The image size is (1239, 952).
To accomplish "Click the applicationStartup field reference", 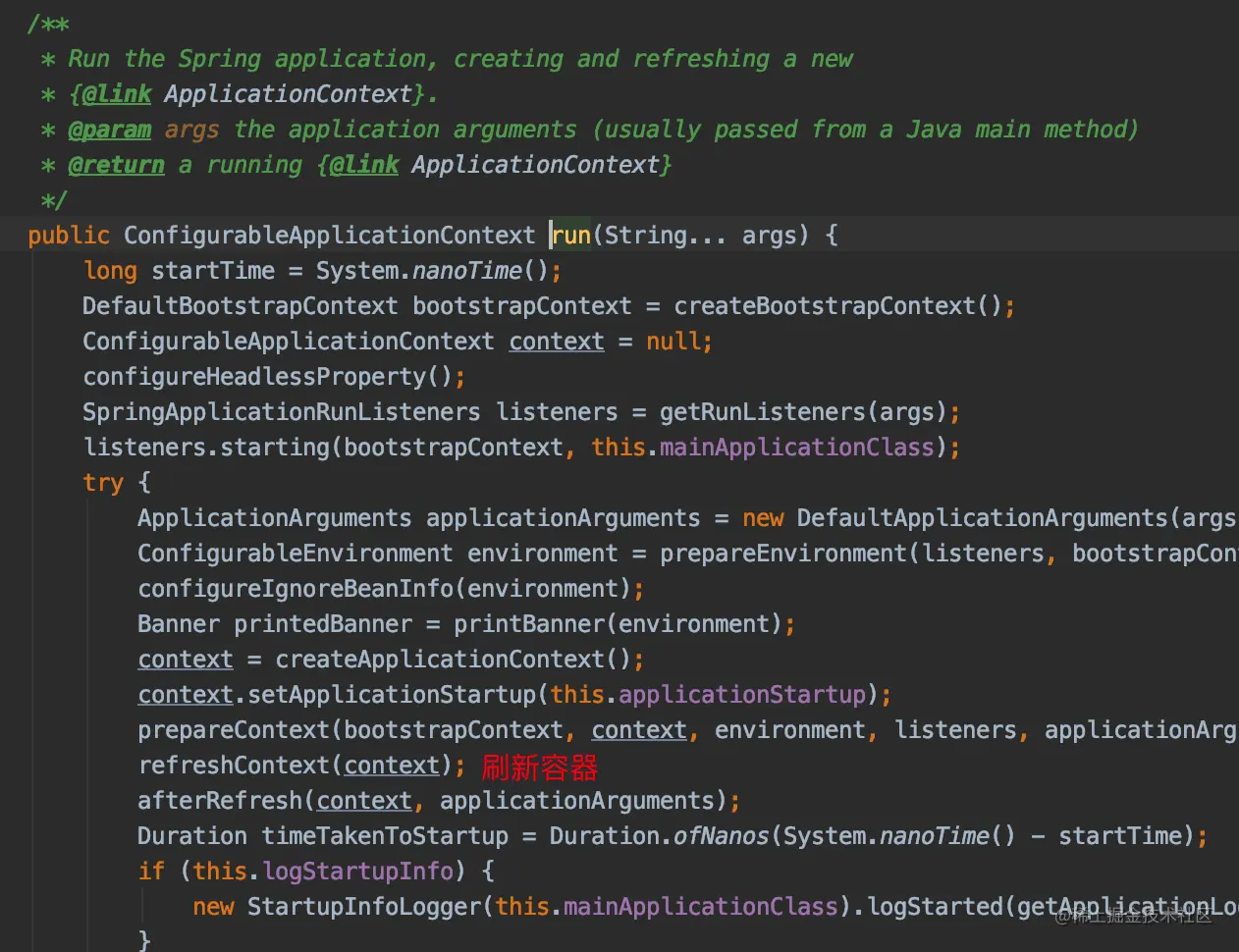I will coord(742,695).
